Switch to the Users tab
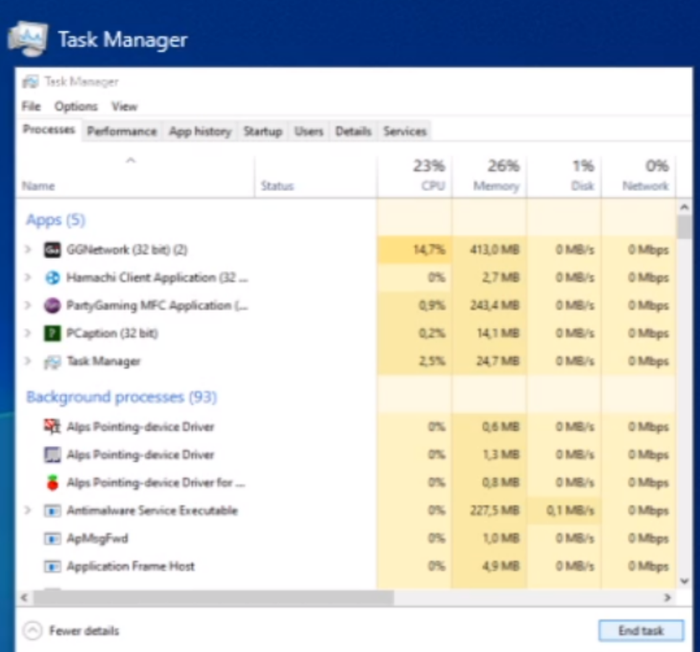This screenshot has height=652, width=700. (309, 131)
